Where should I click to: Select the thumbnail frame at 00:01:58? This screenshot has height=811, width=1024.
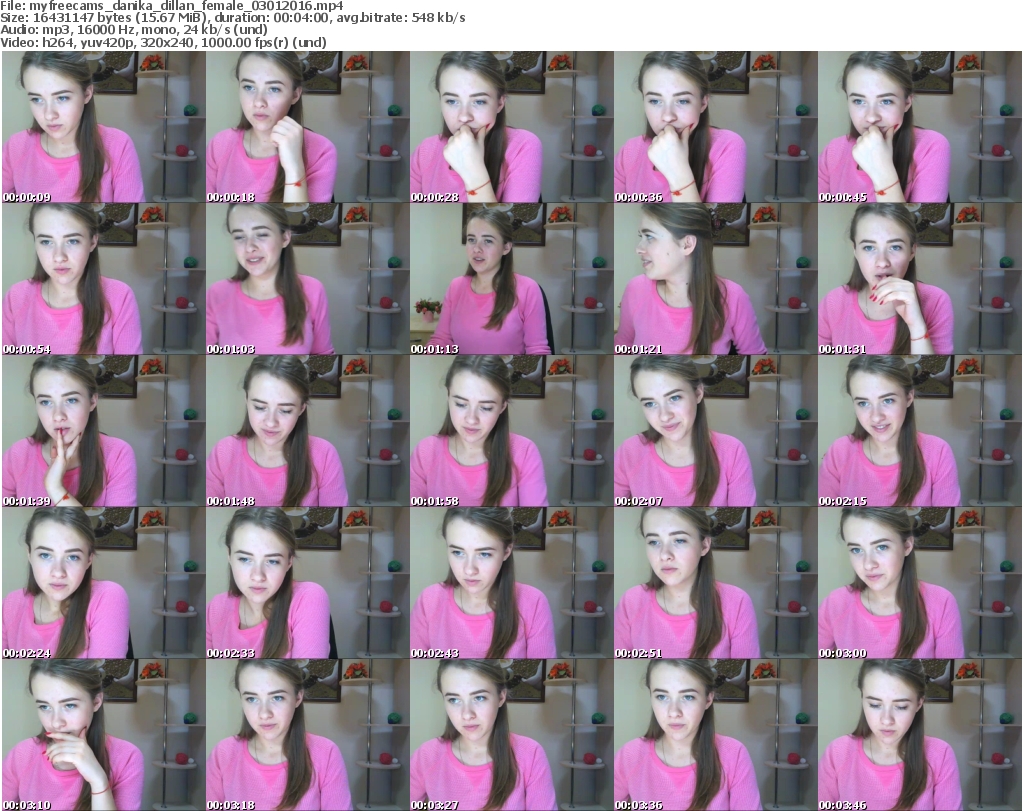(x=511, y=431)
